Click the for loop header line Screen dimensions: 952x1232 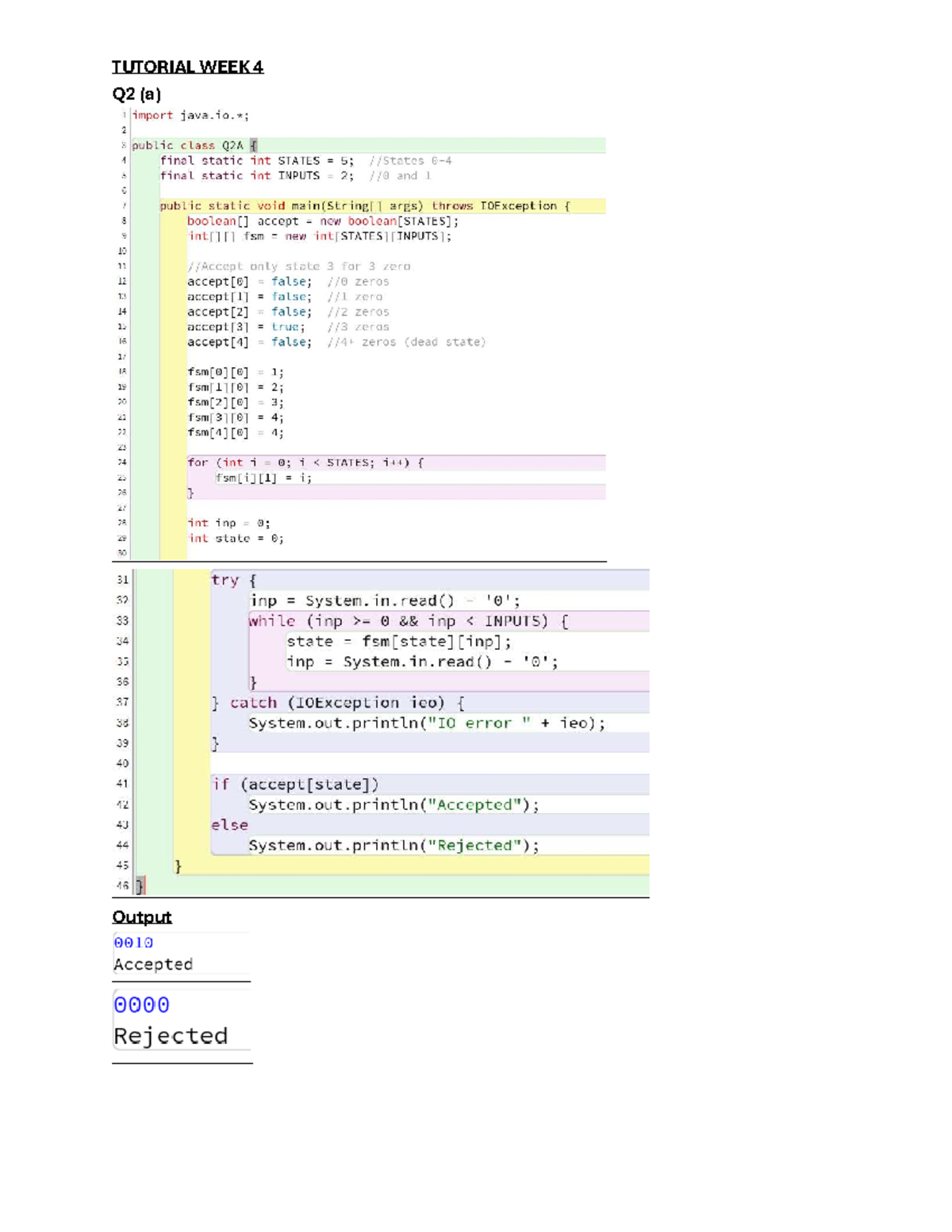click(305, 462)
